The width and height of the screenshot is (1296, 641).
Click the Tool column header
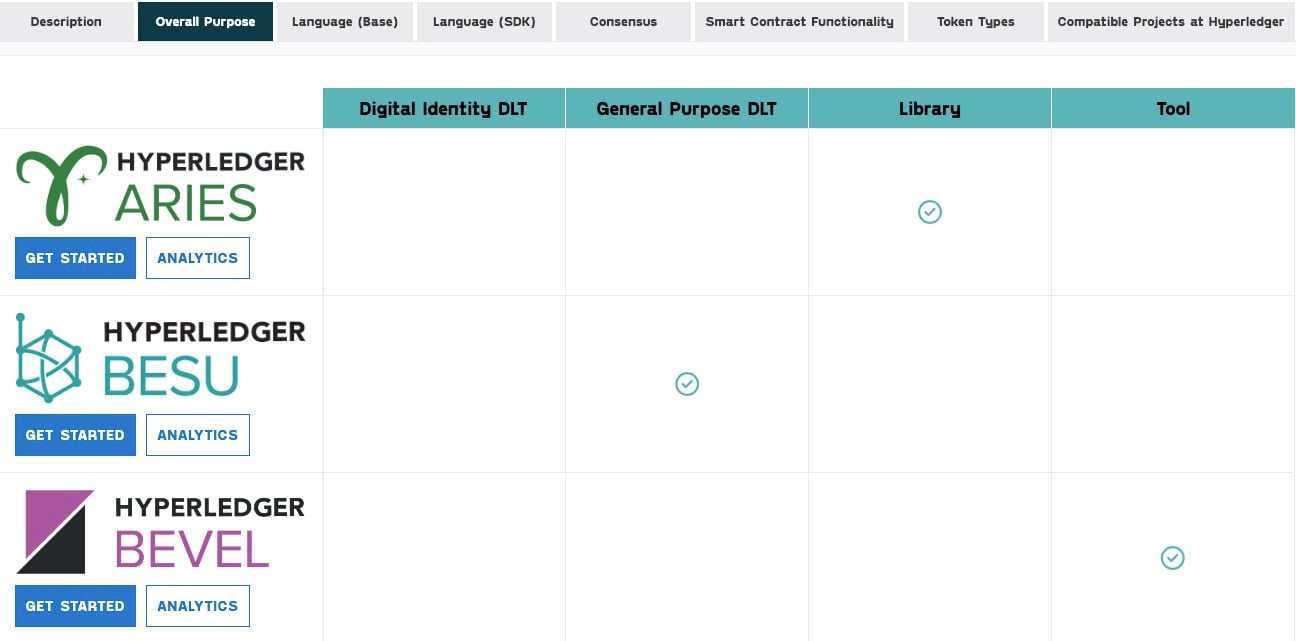tap(1173, 109)
